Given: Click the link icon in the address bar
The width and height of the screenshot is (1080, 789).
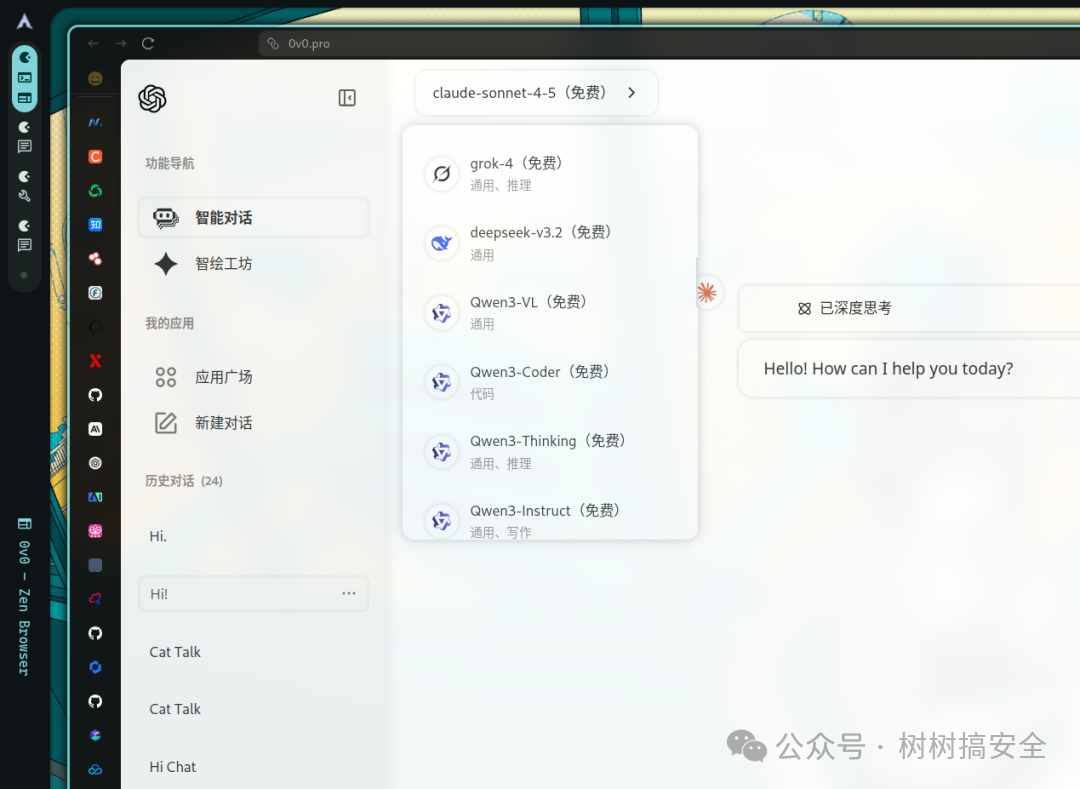Looking at the screenshot, I should click(273, 43).
